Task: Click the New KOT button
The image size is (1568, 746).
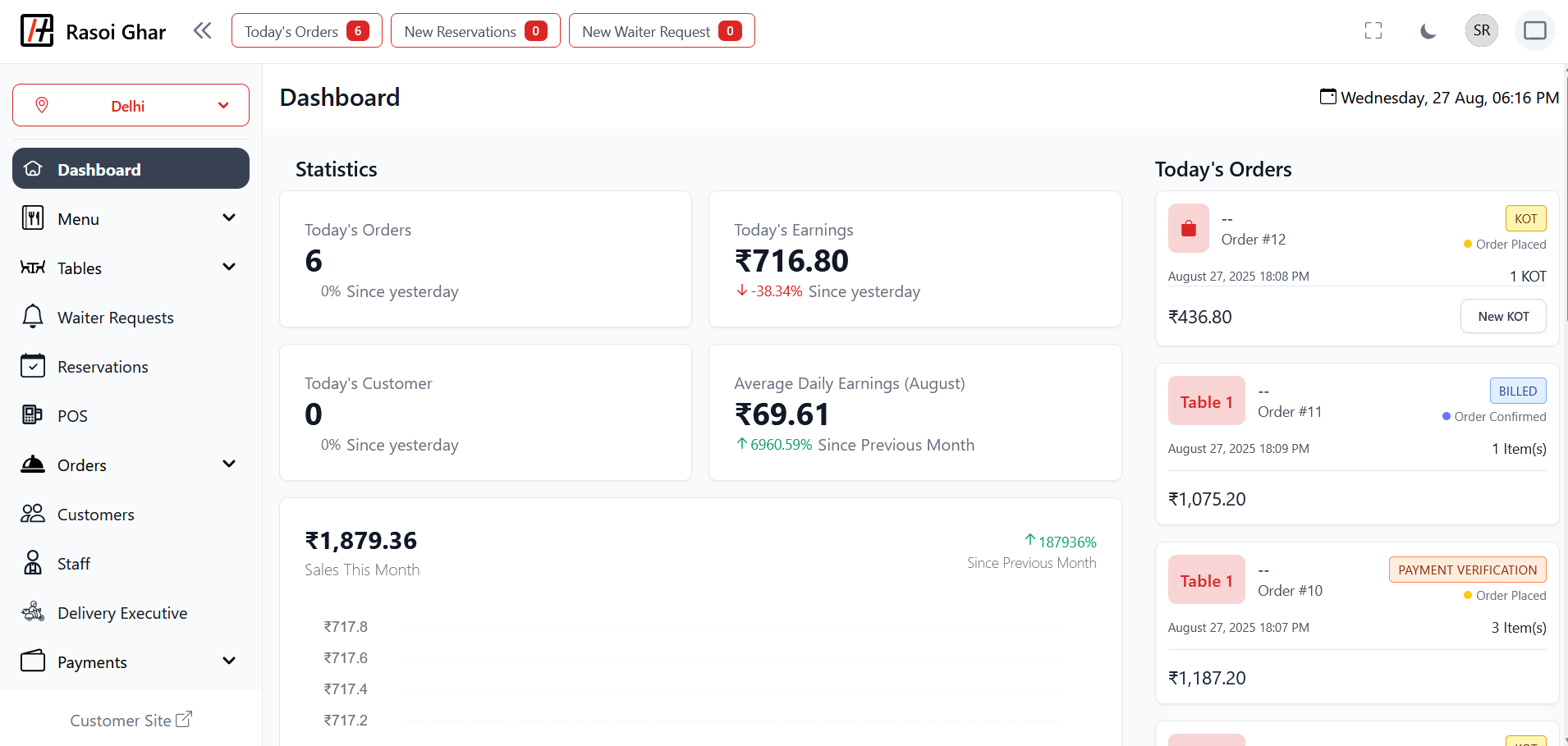Action: pos(1502,317)
